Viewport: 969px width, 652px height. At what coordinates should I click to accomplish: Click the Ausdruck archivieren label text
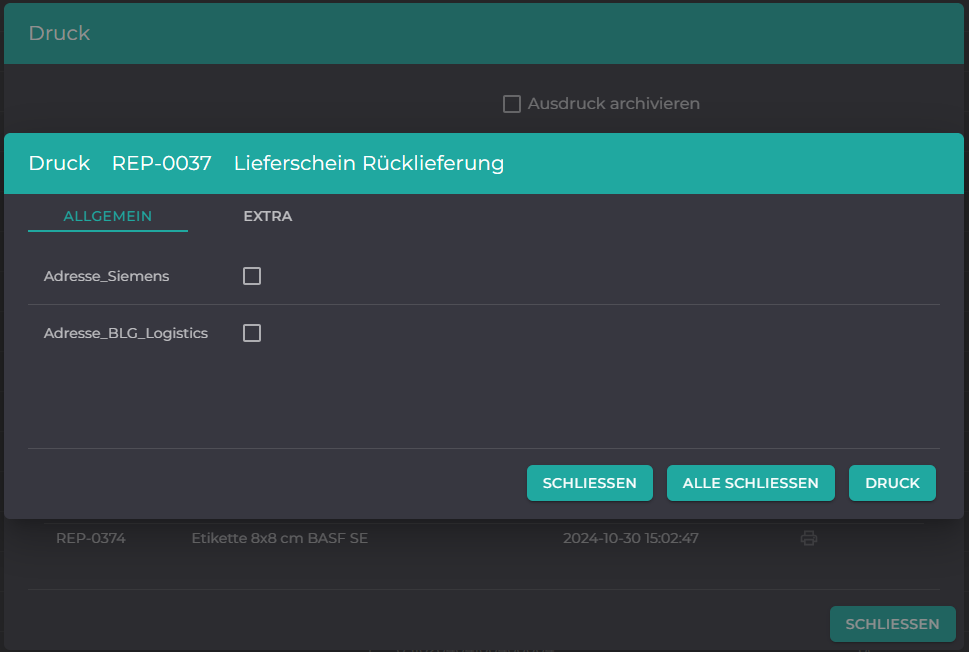[x=614, y=104]
